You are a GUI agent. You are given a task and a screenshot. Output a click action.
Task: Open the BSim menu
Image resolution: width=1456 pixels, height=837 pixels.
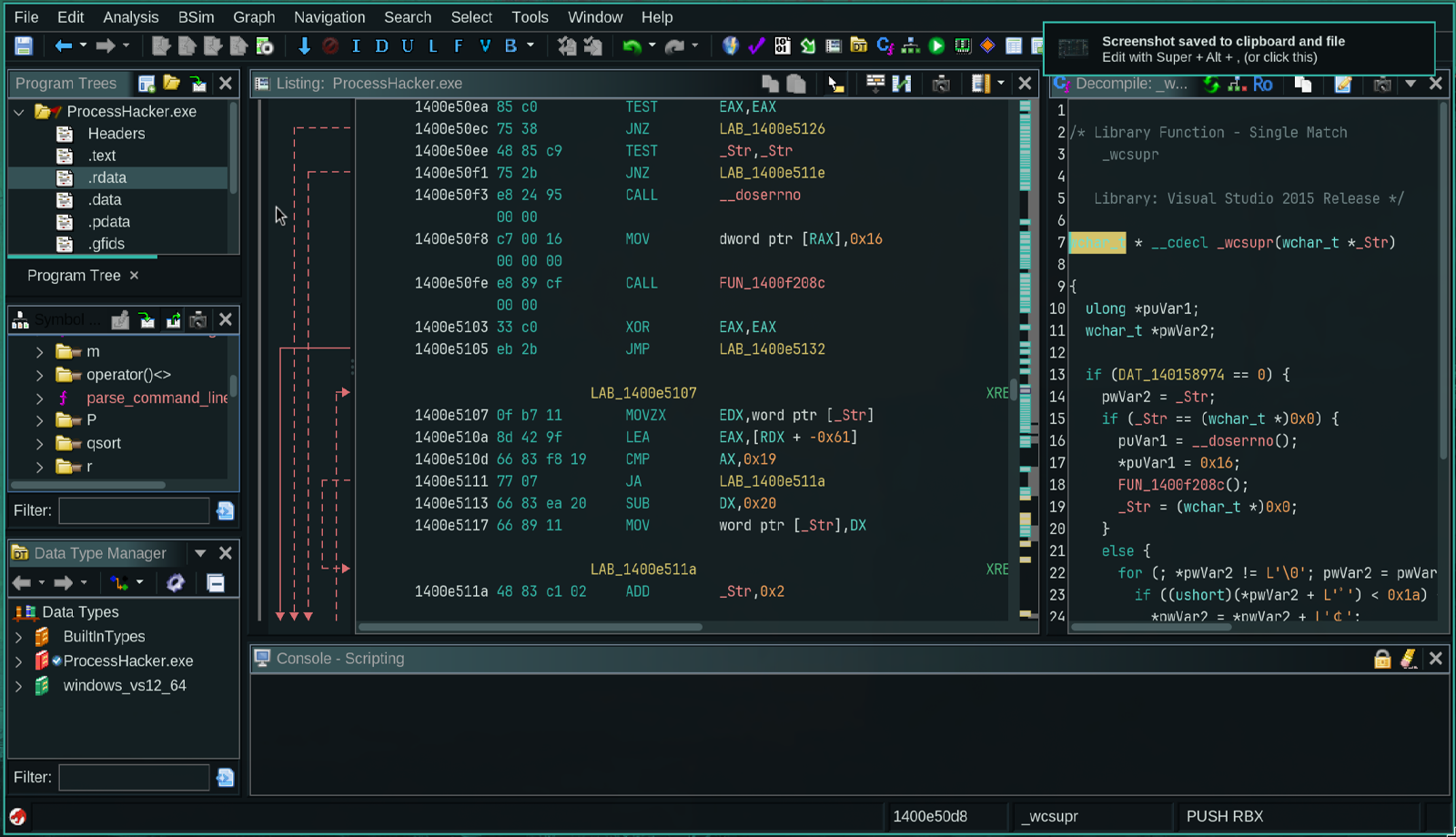(x=197, y=17)
